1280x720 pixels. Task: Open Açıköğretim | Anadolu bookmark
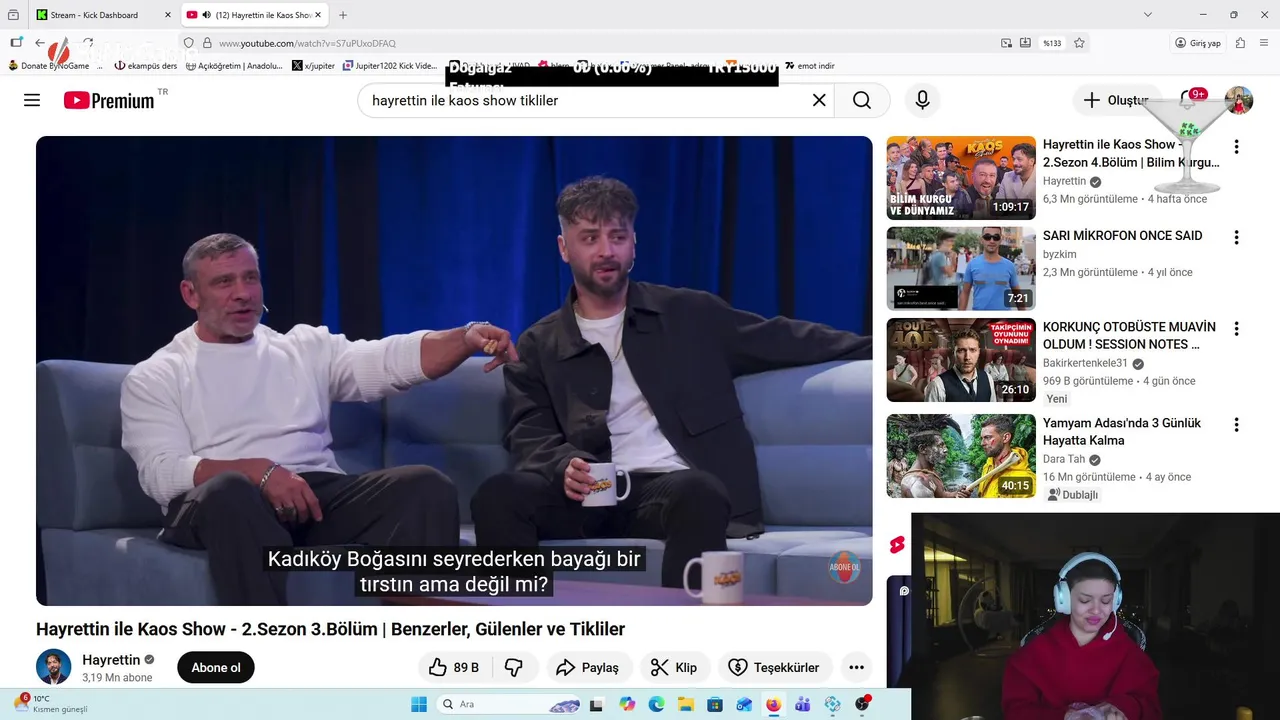[x=234, y=66]
